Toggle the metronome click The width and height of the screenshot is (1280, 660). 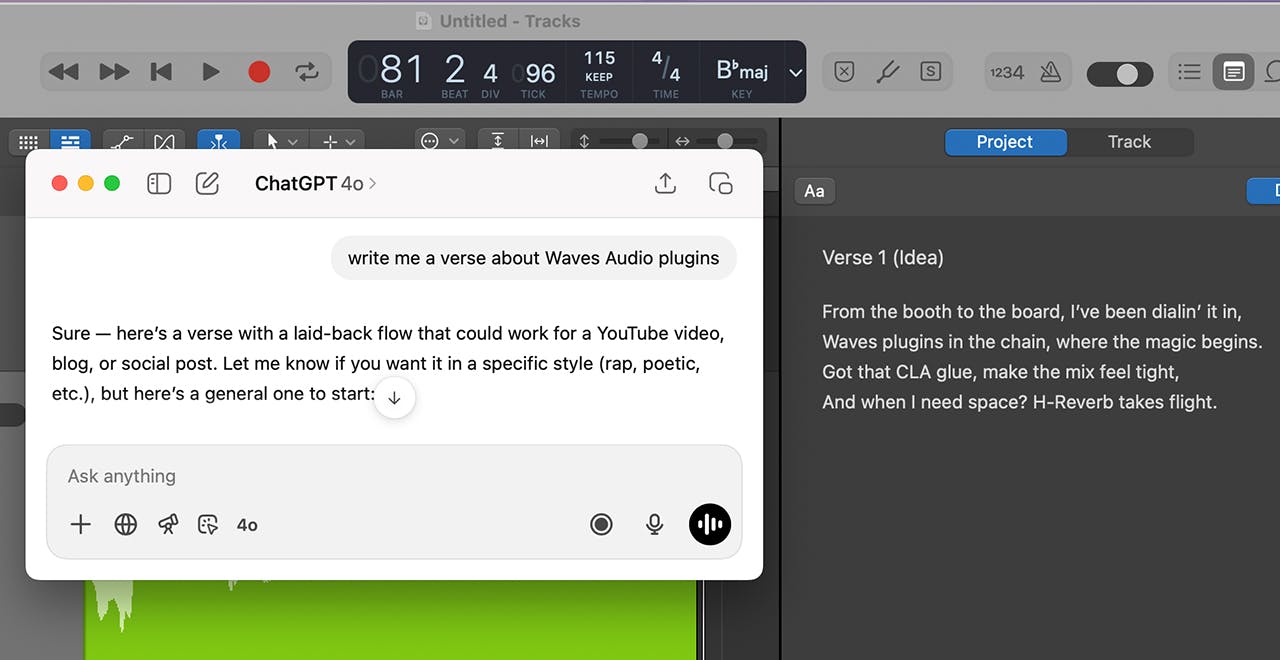coord(1050,72)
